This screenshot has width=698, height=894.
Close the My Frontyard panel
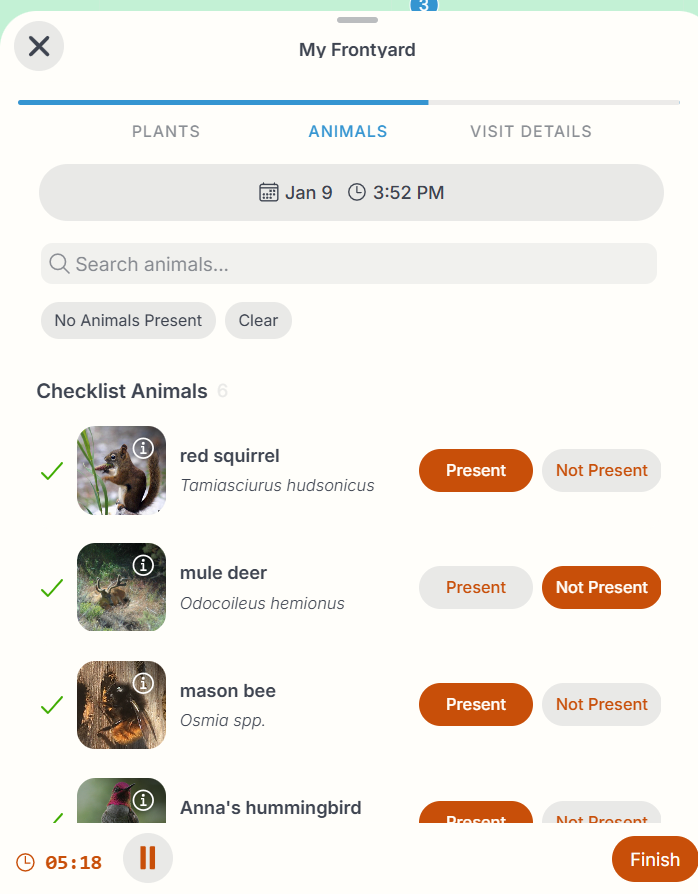point(39,46)
